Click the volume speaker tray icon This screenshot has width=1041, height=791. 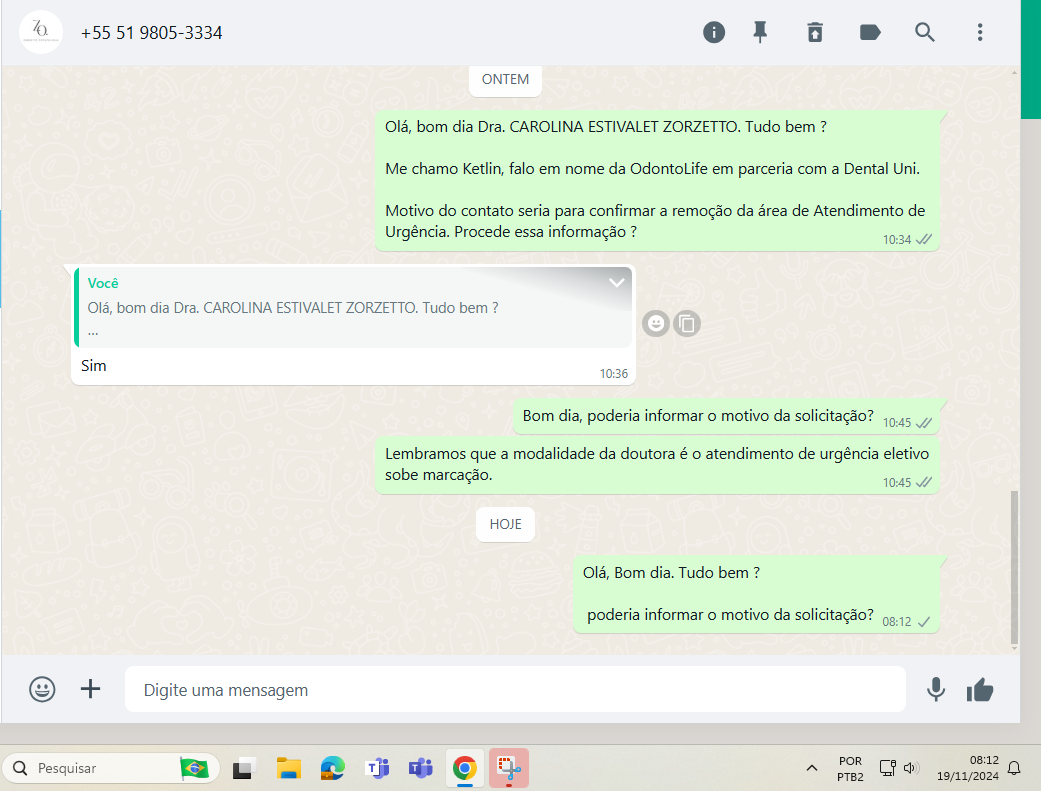click(910, 768)
